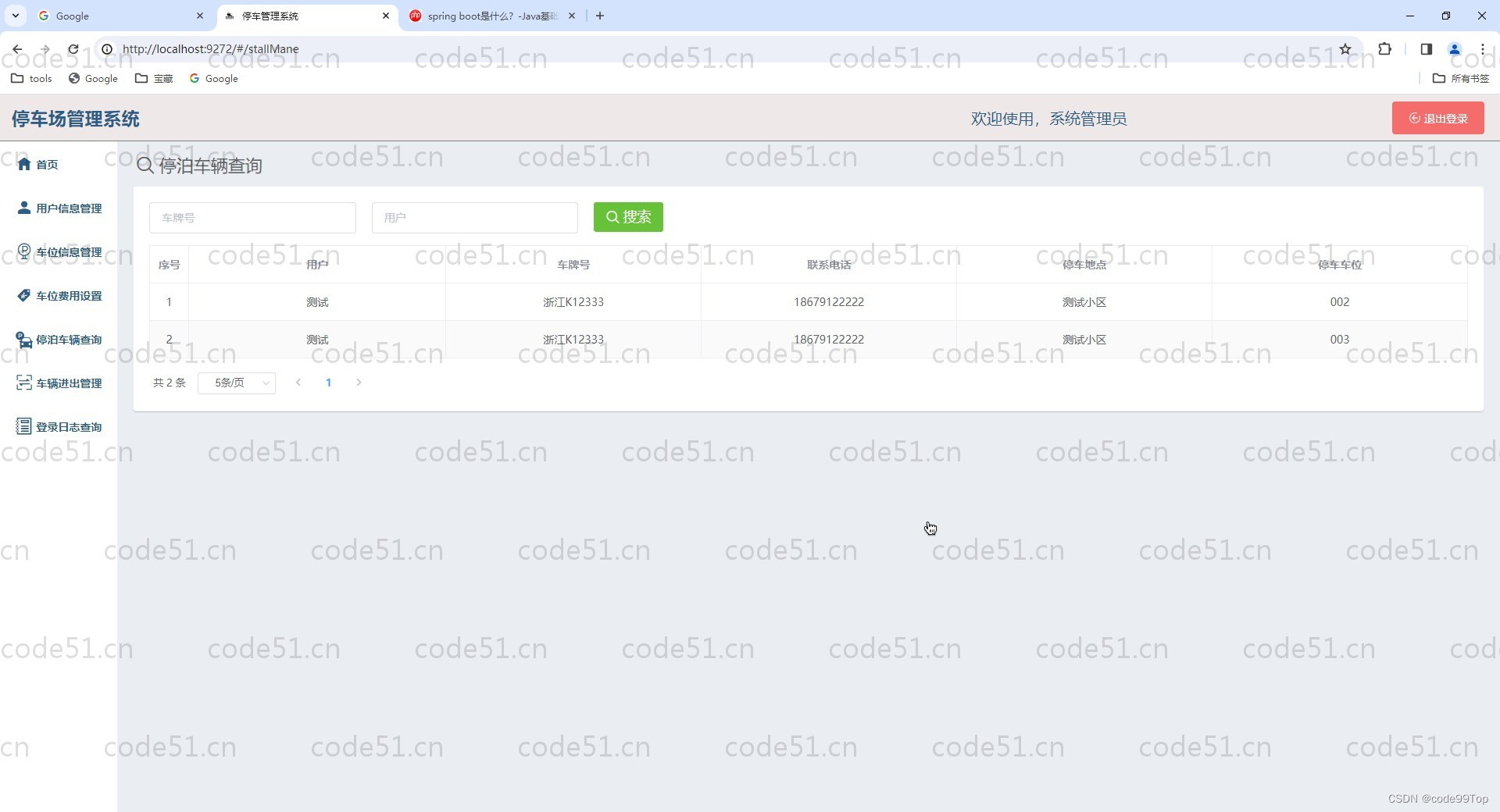This screenshot has height=812, width=1500.
Task: Click the 停车场管理系统 title
Action: coord(75,119)
